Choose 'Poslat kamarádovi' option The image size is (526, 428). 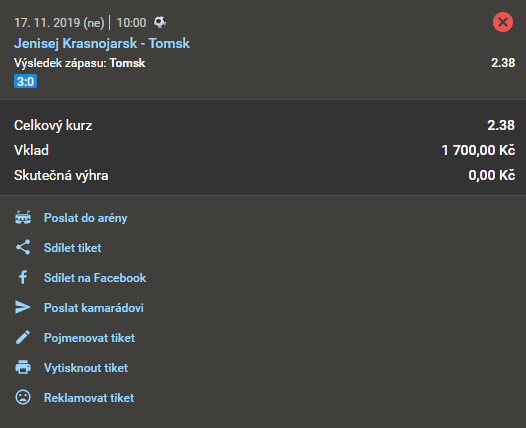94,308
